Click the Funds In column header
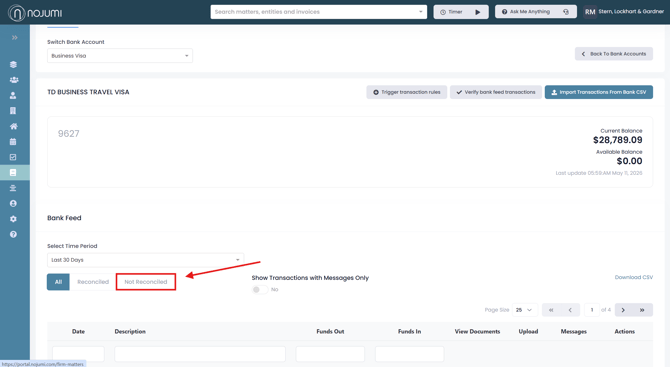This screenshot has height=367, width=670. 409,332
